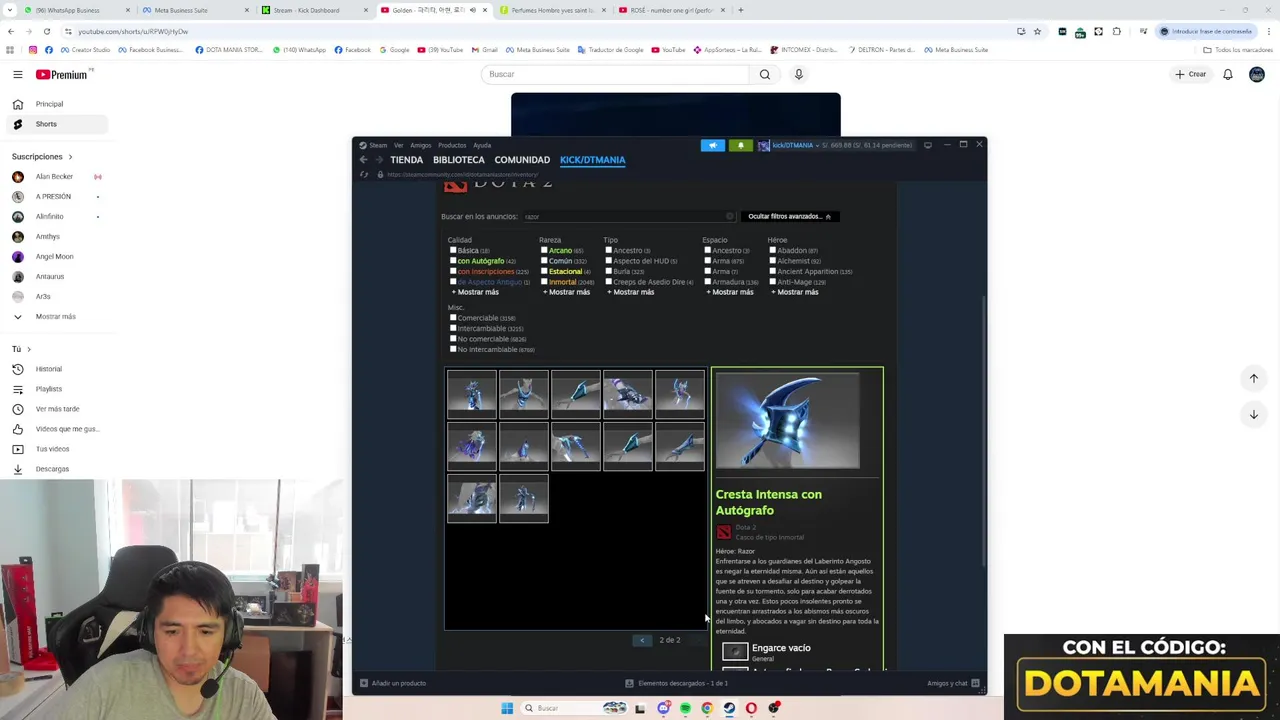Open the 'Amigos' menu in Steam

point(421,145)
